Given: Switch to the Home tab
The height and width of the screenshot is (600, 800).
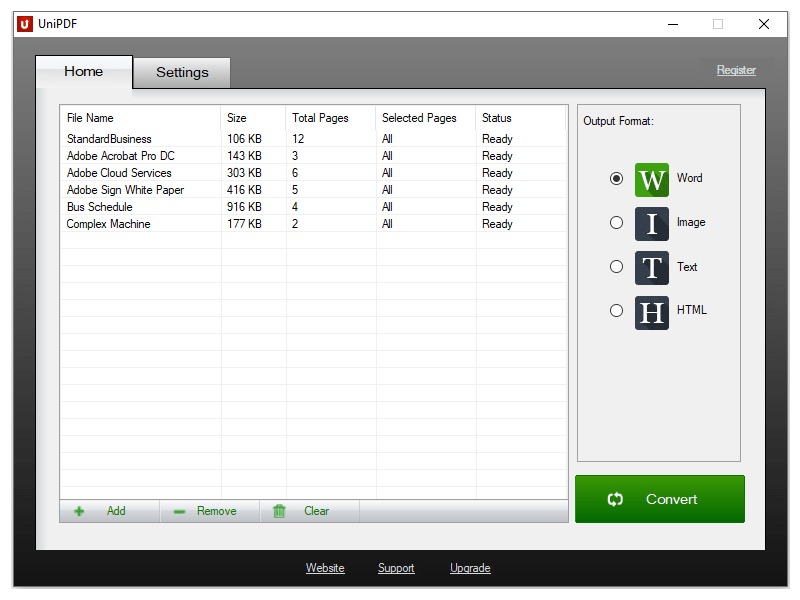Looking at the screenshot, I should pyautogui.click(x=84, y=71).
